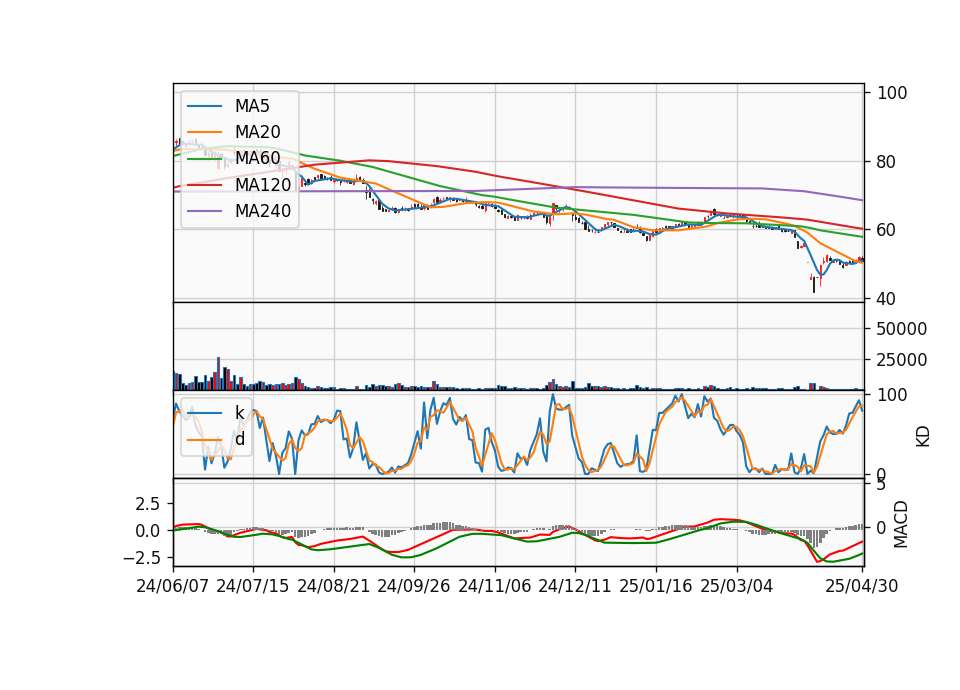This screenshot has width=960, height=690.
Task: Click the orange MA20 legend line sample
Action: coord(204,132)
